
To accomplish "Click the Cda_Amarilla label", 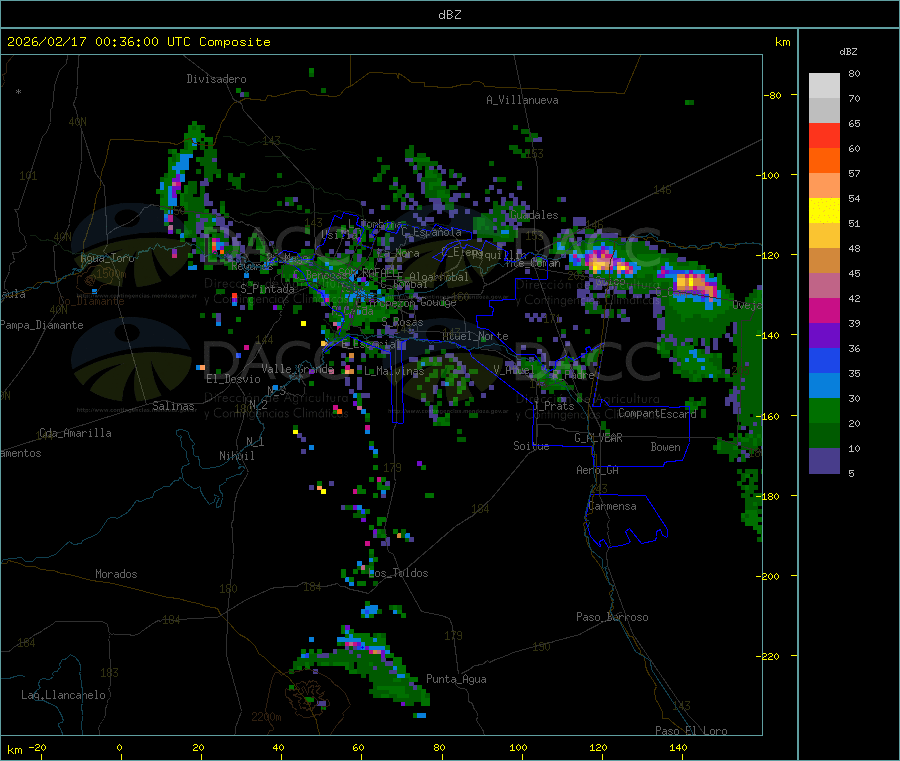I will point(75,433).
